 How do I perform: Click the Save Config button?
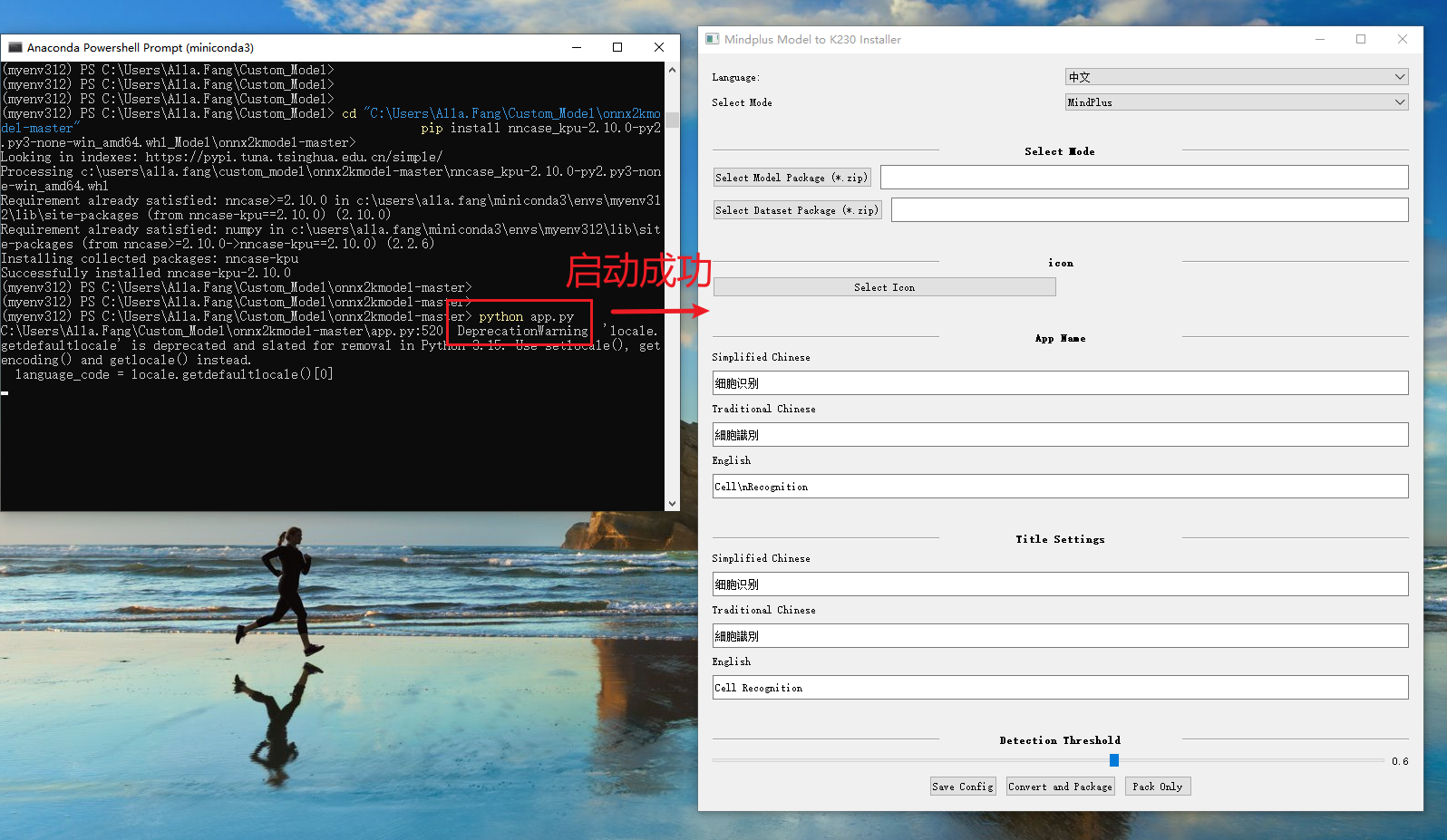(x=963, y=787)
